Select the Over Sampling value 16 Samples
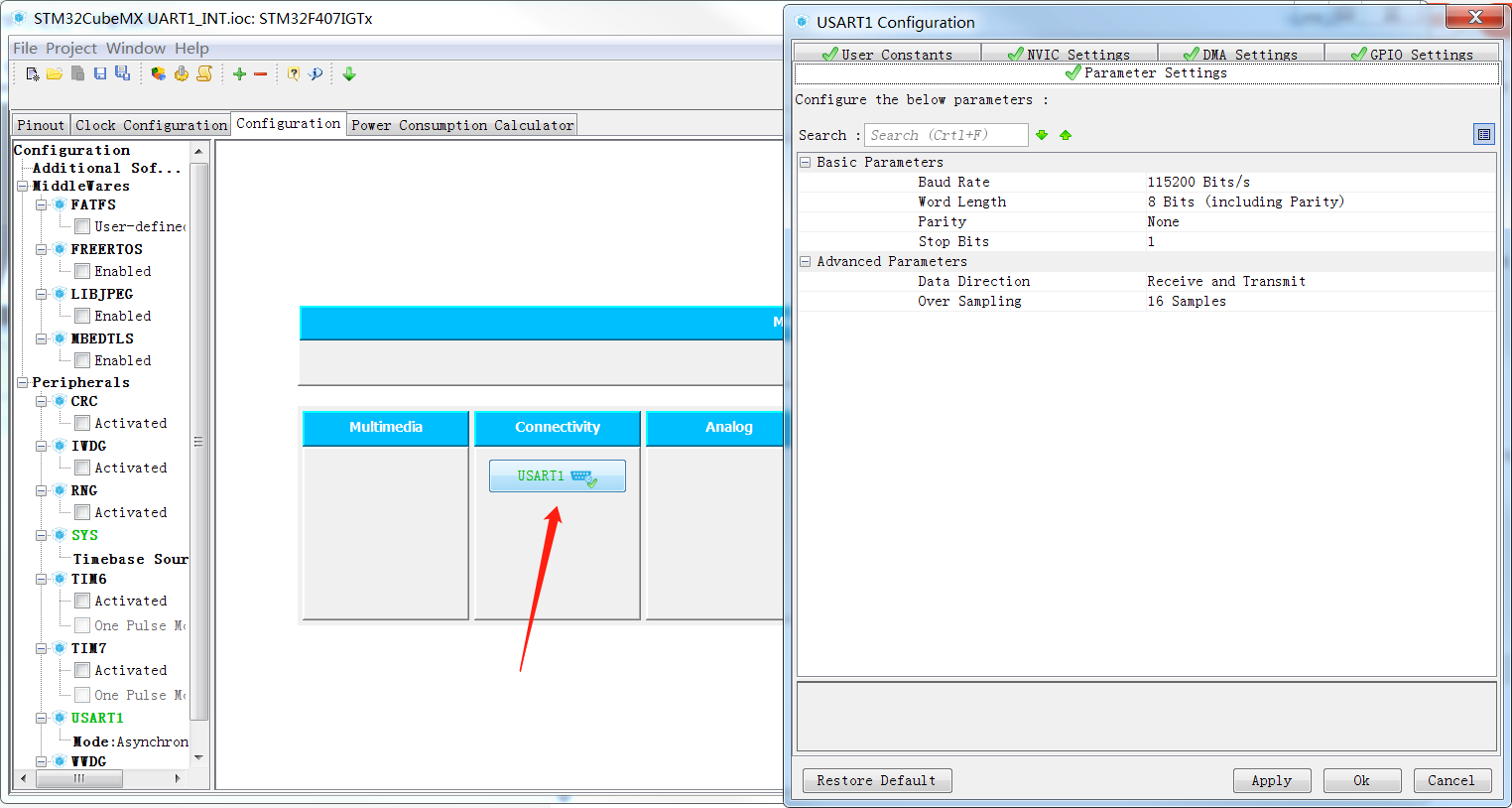This screenshot has width=1512, height=808. (1187, 301)
